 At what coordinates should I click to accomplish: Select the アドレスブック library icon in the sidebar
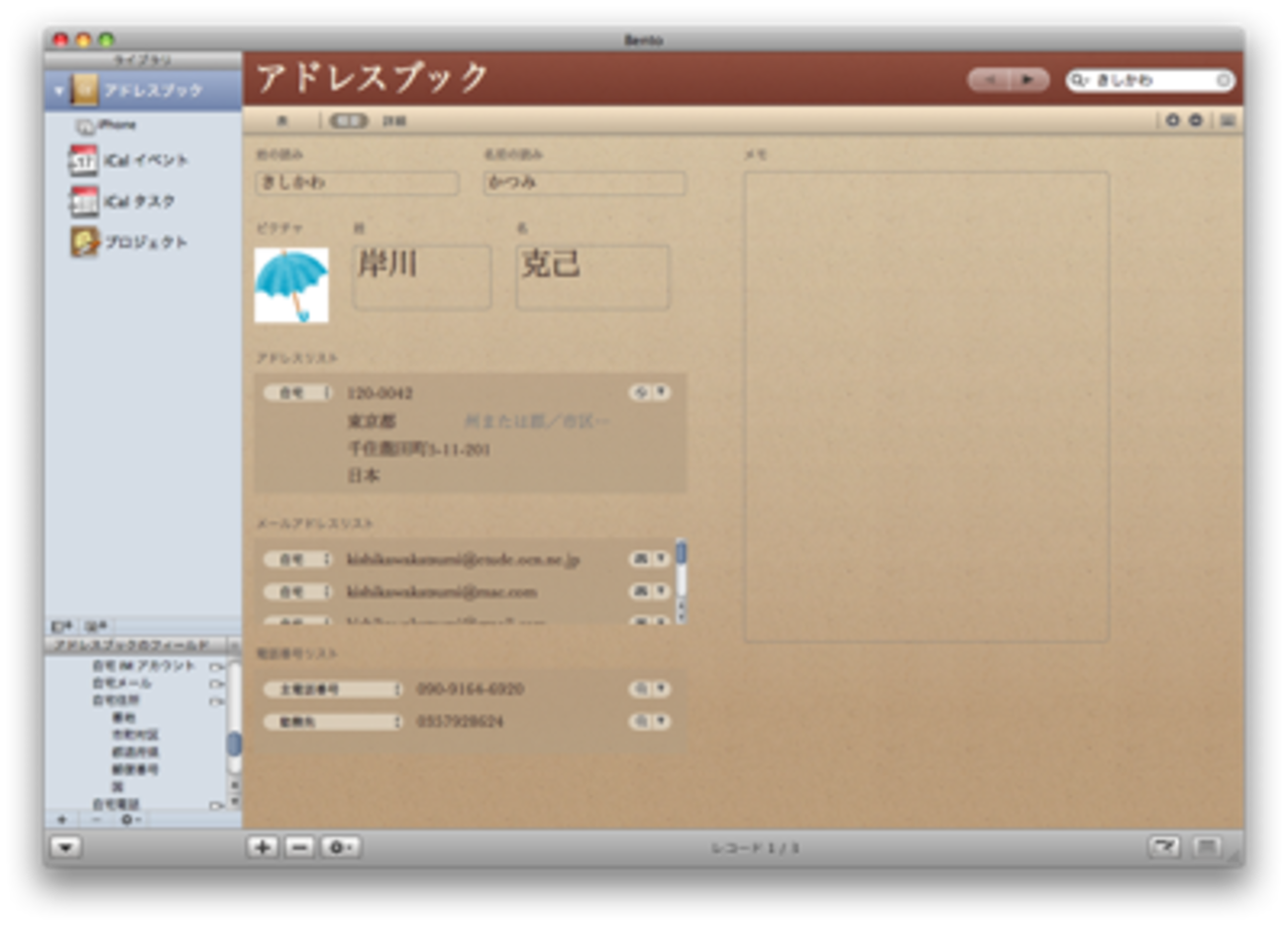click(x=85, y=90)
